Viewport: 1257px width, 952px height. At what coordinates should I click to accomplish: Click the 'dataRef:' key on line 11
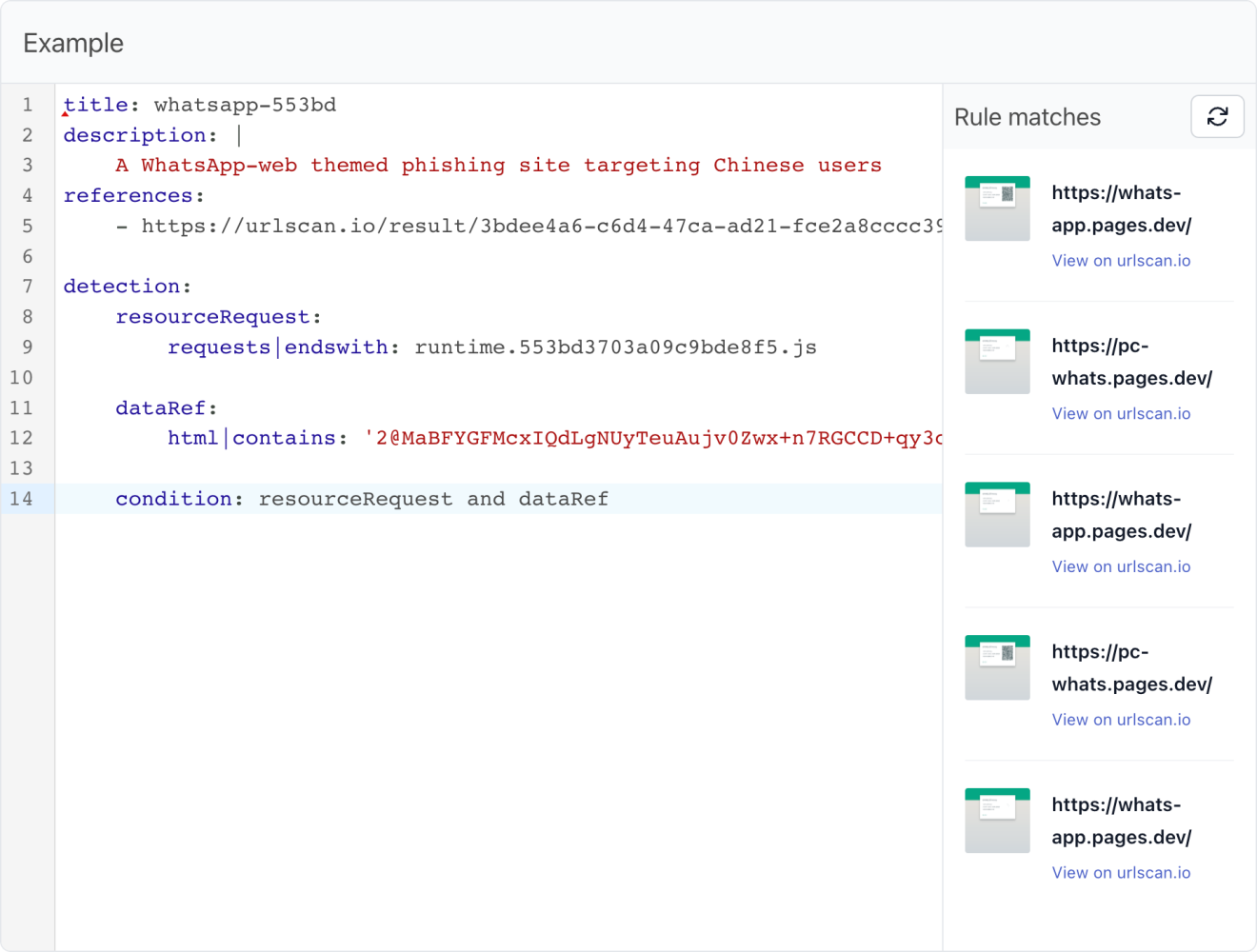tap(167, 408)
